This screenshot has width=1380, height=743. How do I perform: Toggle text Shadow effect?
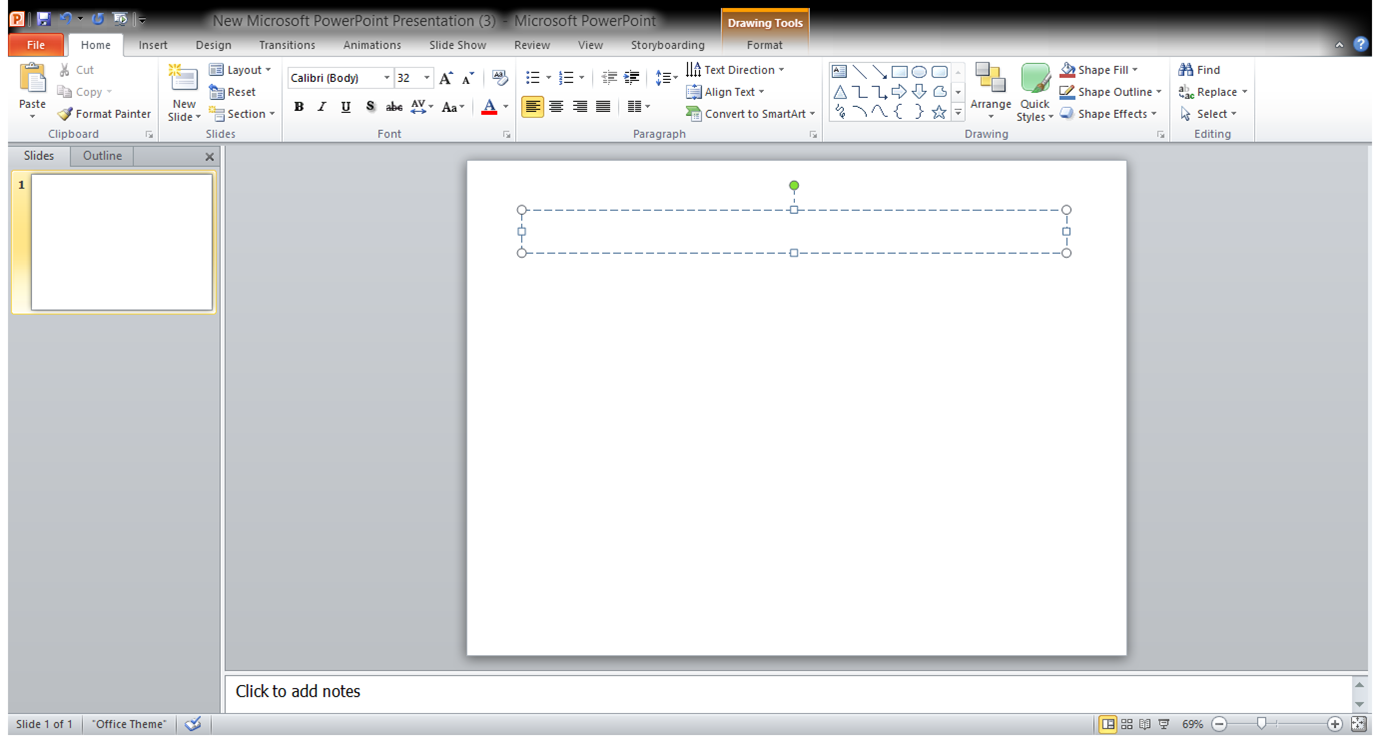tap(370, 107)
